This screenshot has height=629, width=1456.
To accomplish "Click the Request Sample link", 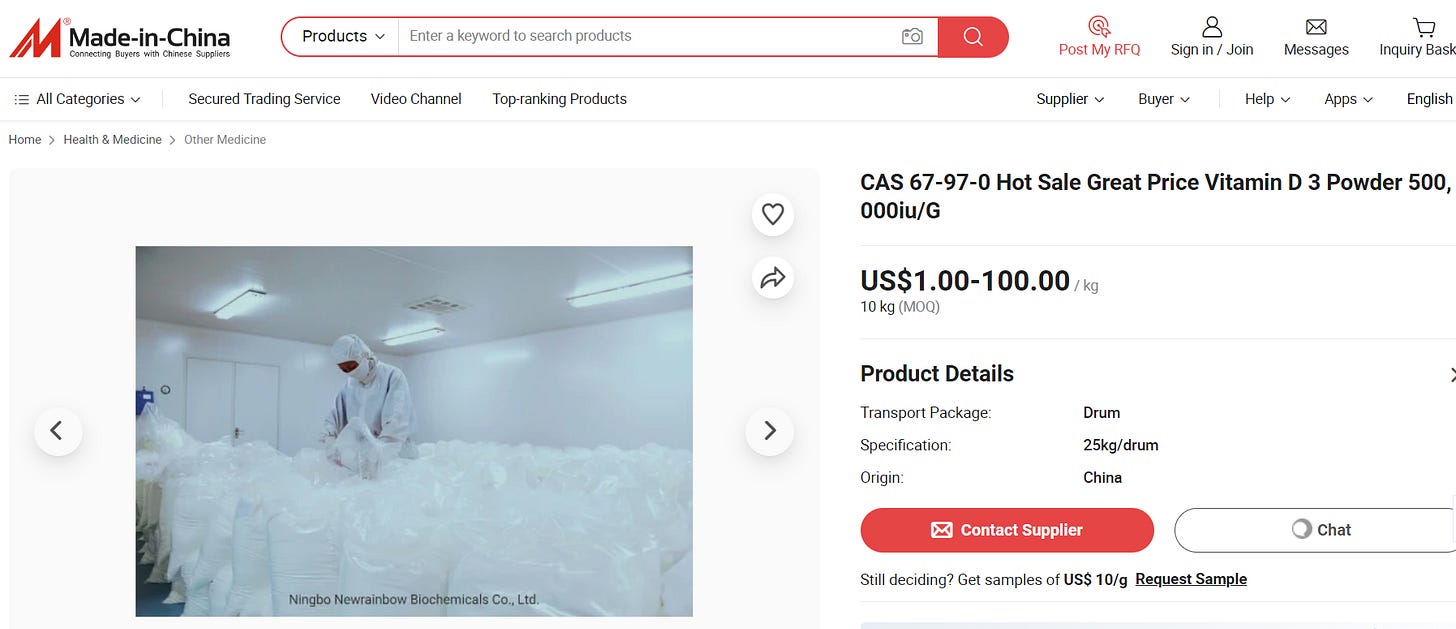I will (1191, 579).
